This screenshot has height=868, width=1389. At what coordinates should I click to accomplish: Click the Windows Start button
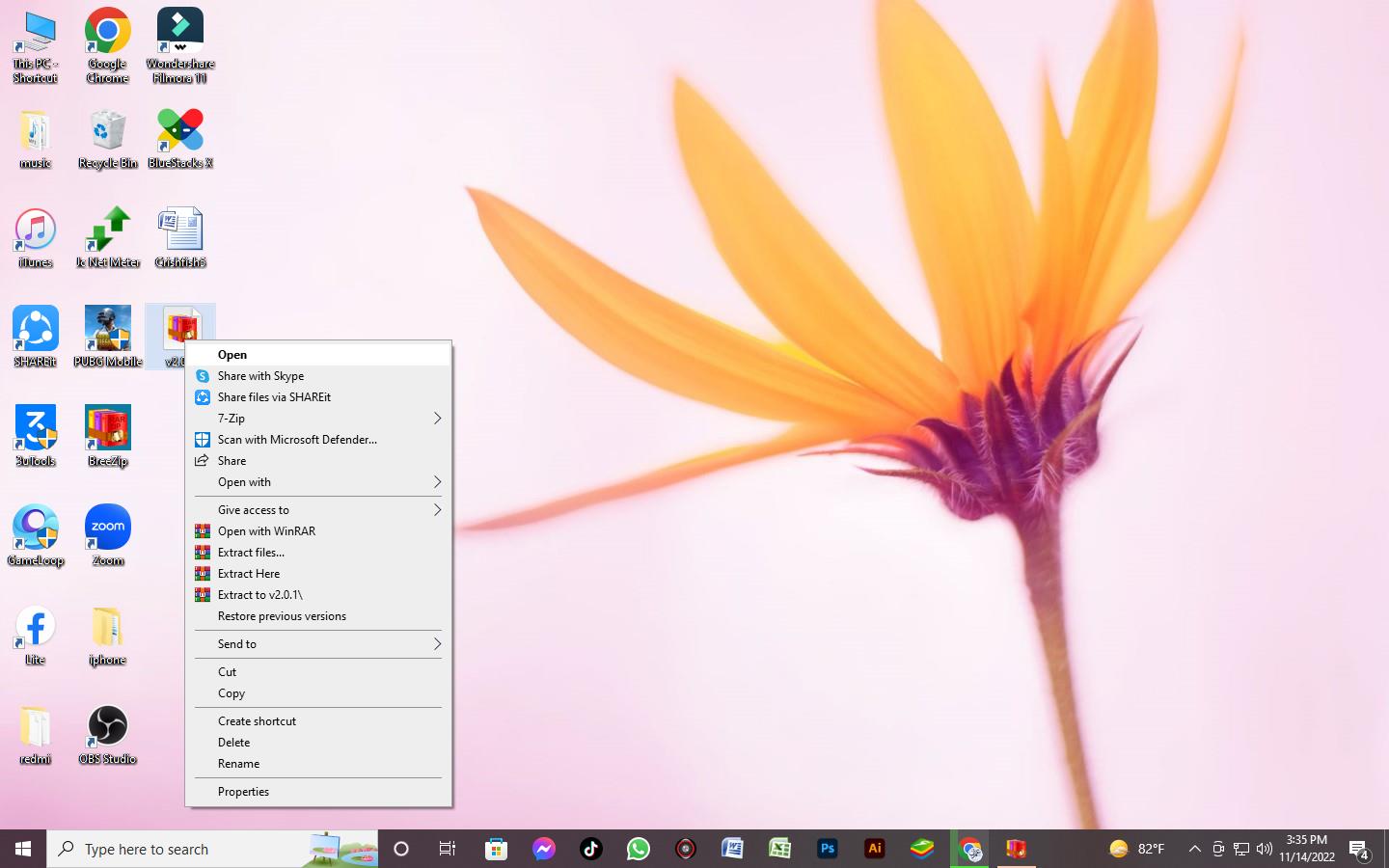pos(23,849)
